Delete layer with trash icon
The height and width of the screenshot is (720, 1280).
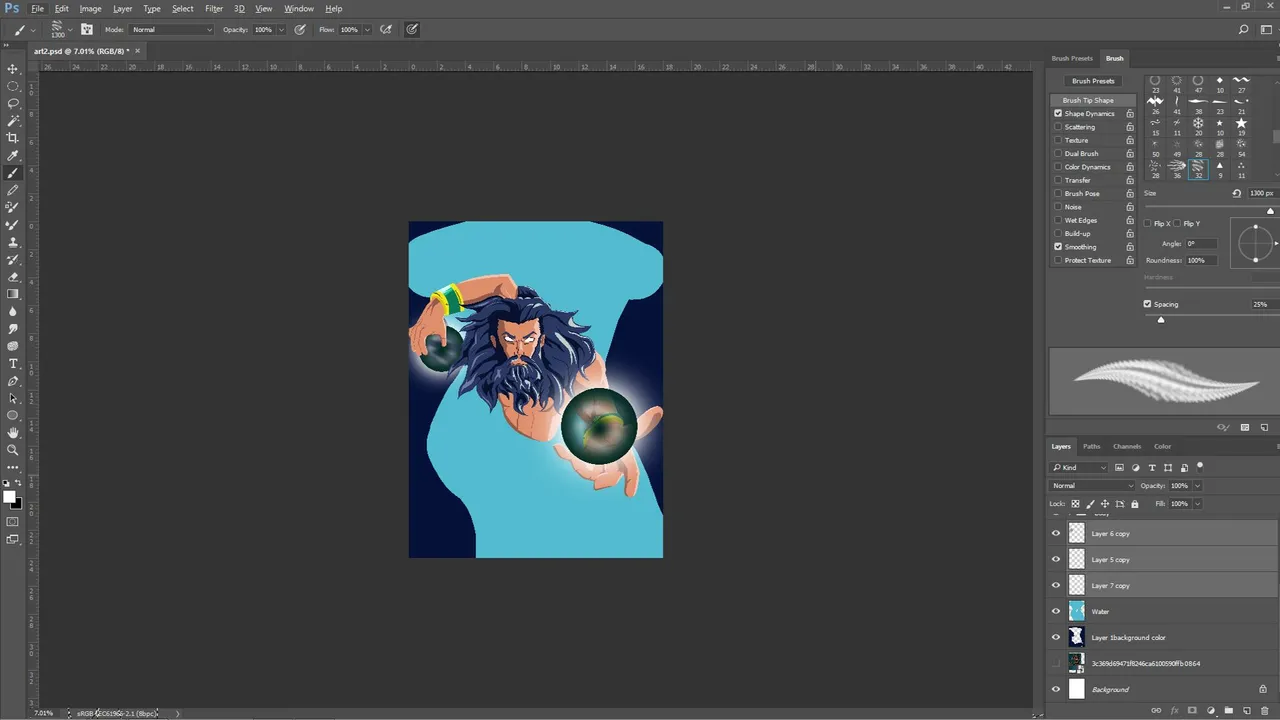coord(1265,710)
